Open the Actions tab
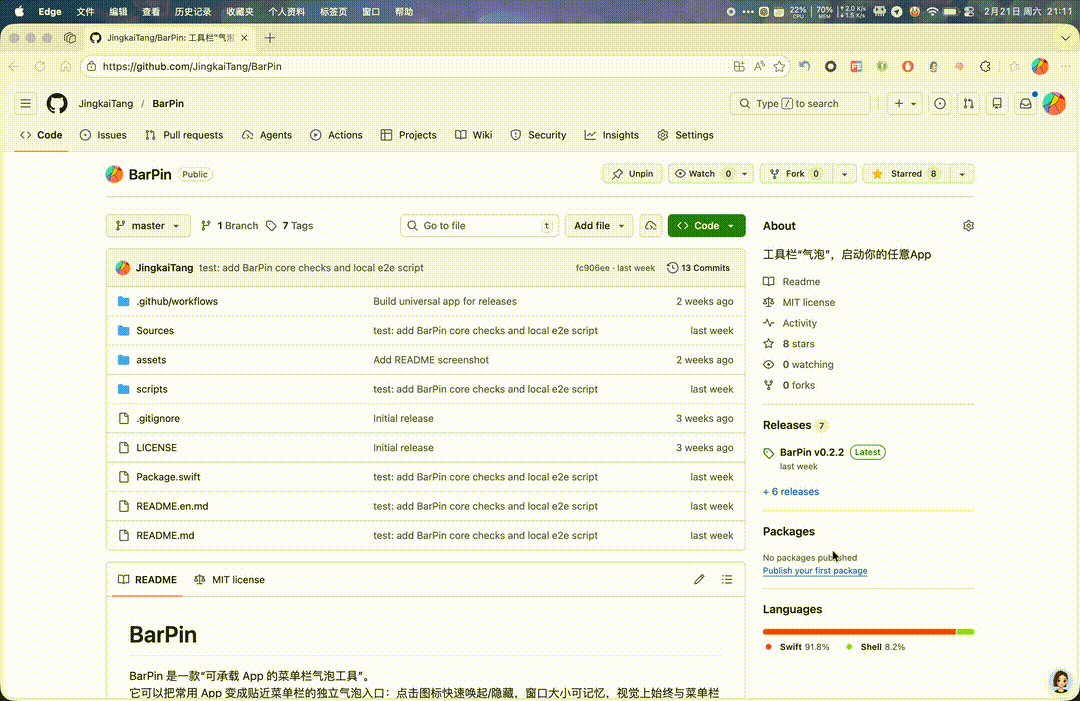 coord(336,136)
